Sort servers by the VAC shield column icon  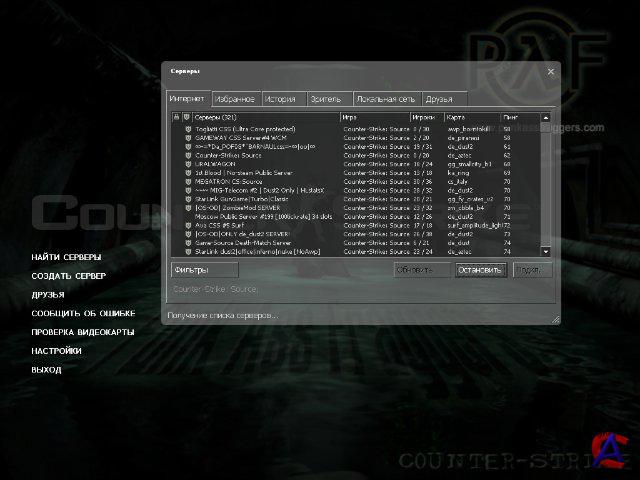point(187,117)
